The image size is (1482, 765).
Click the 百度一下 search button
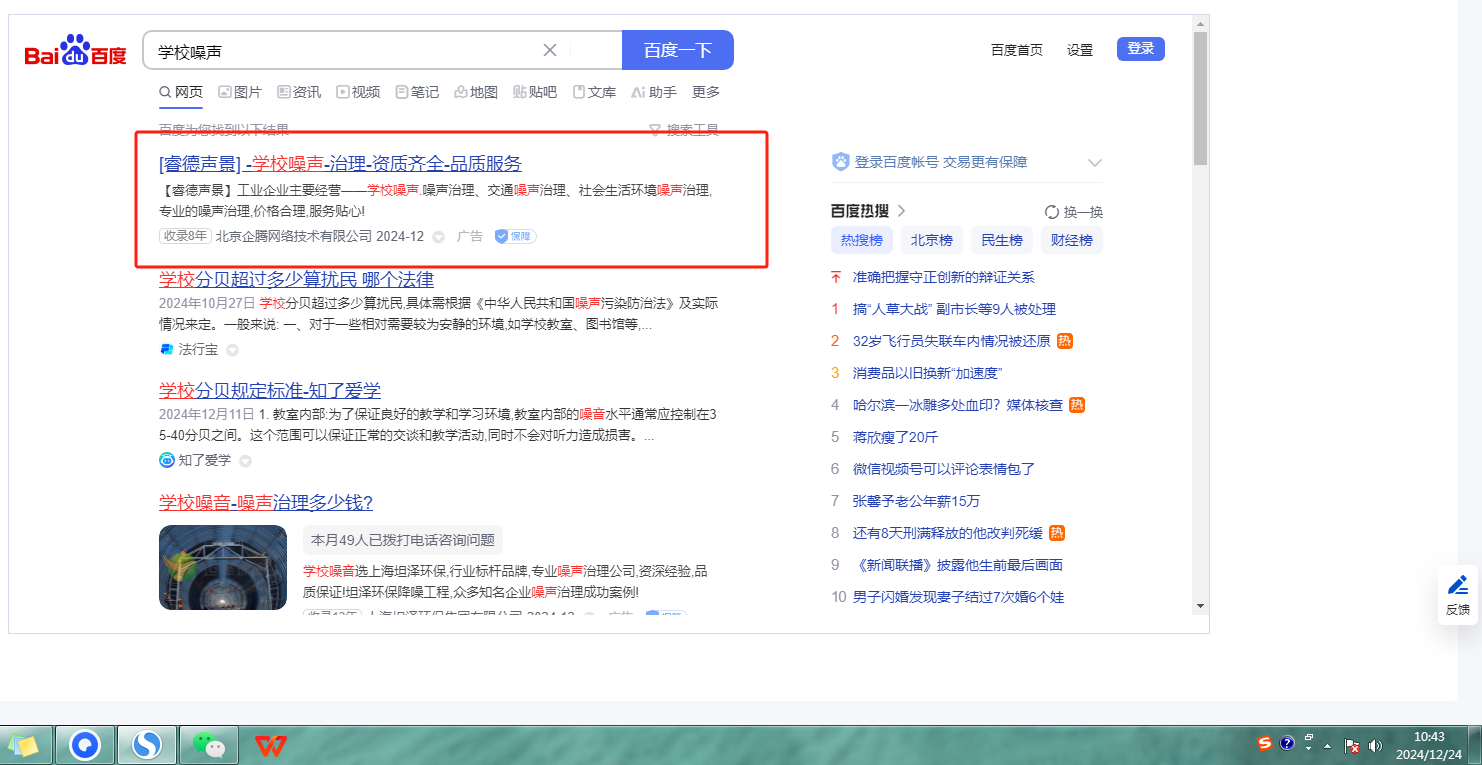click(677, 50)
